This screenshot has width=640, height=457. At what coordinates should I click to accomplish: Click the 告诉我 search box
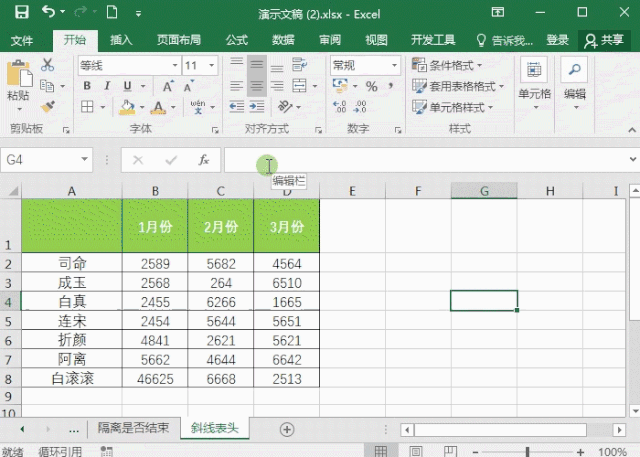tap(504, 40)
